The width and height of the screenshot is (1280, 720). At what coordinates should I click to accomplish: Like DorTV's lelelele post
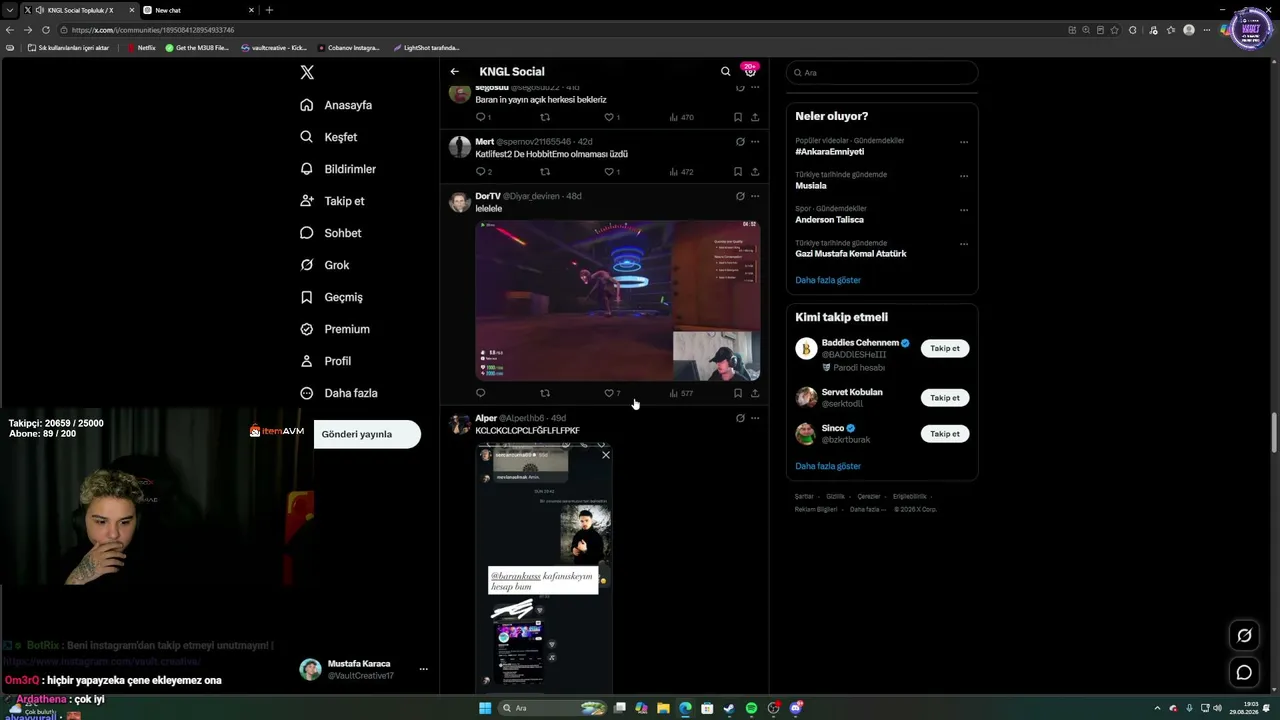[609, 393]
